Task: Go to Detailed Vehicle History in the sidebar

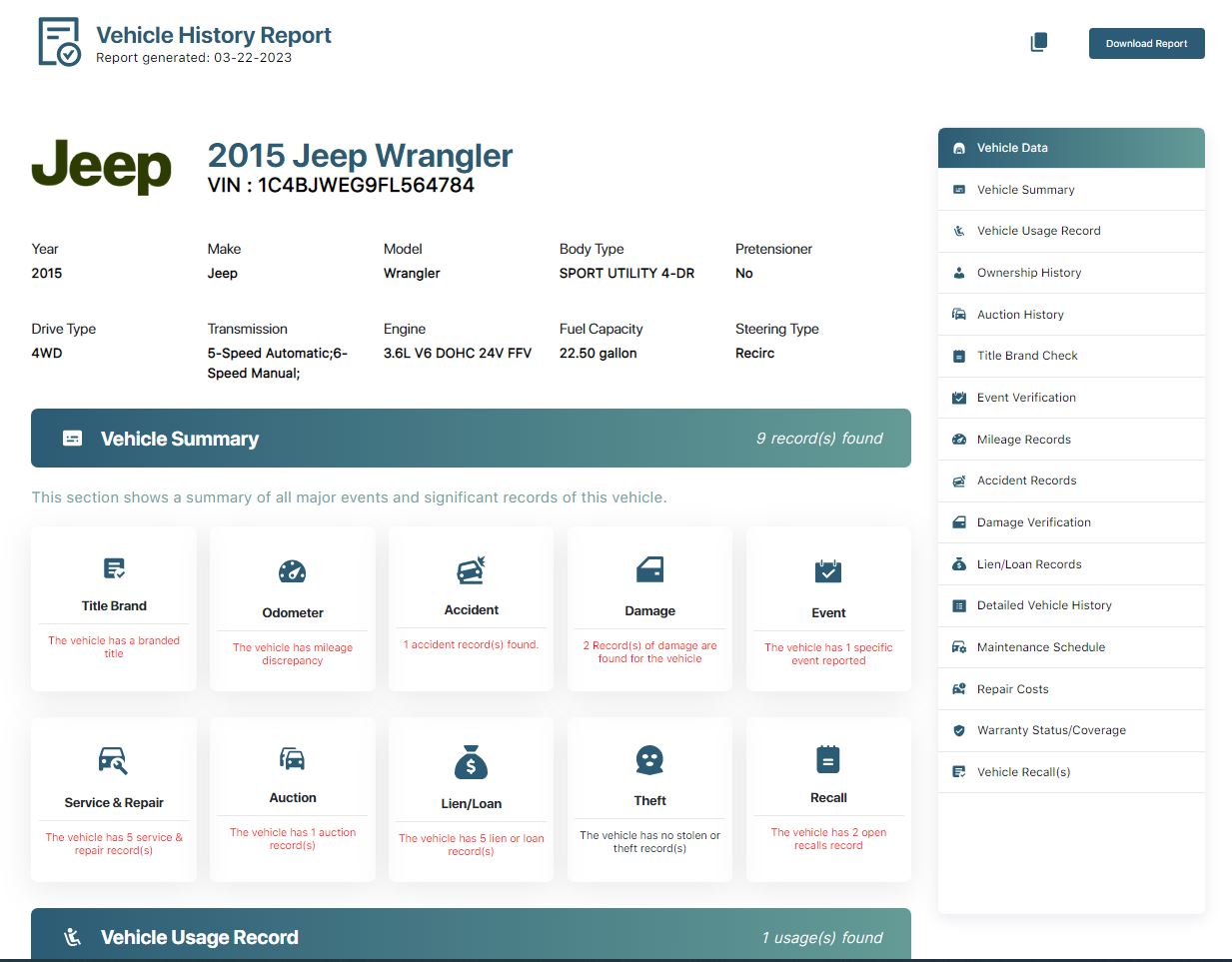Action: [1071, 605]
